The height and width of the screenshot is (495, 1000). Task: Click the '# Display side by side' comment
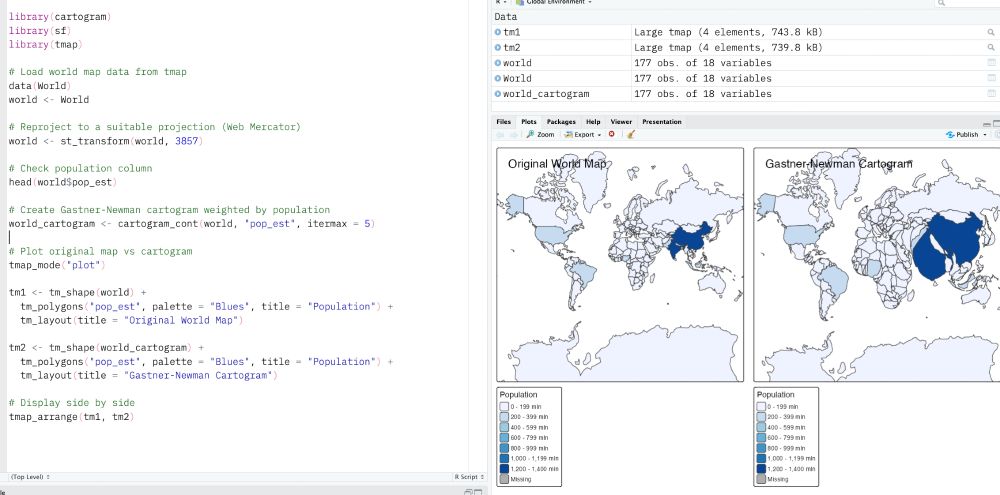pos(71,403)
